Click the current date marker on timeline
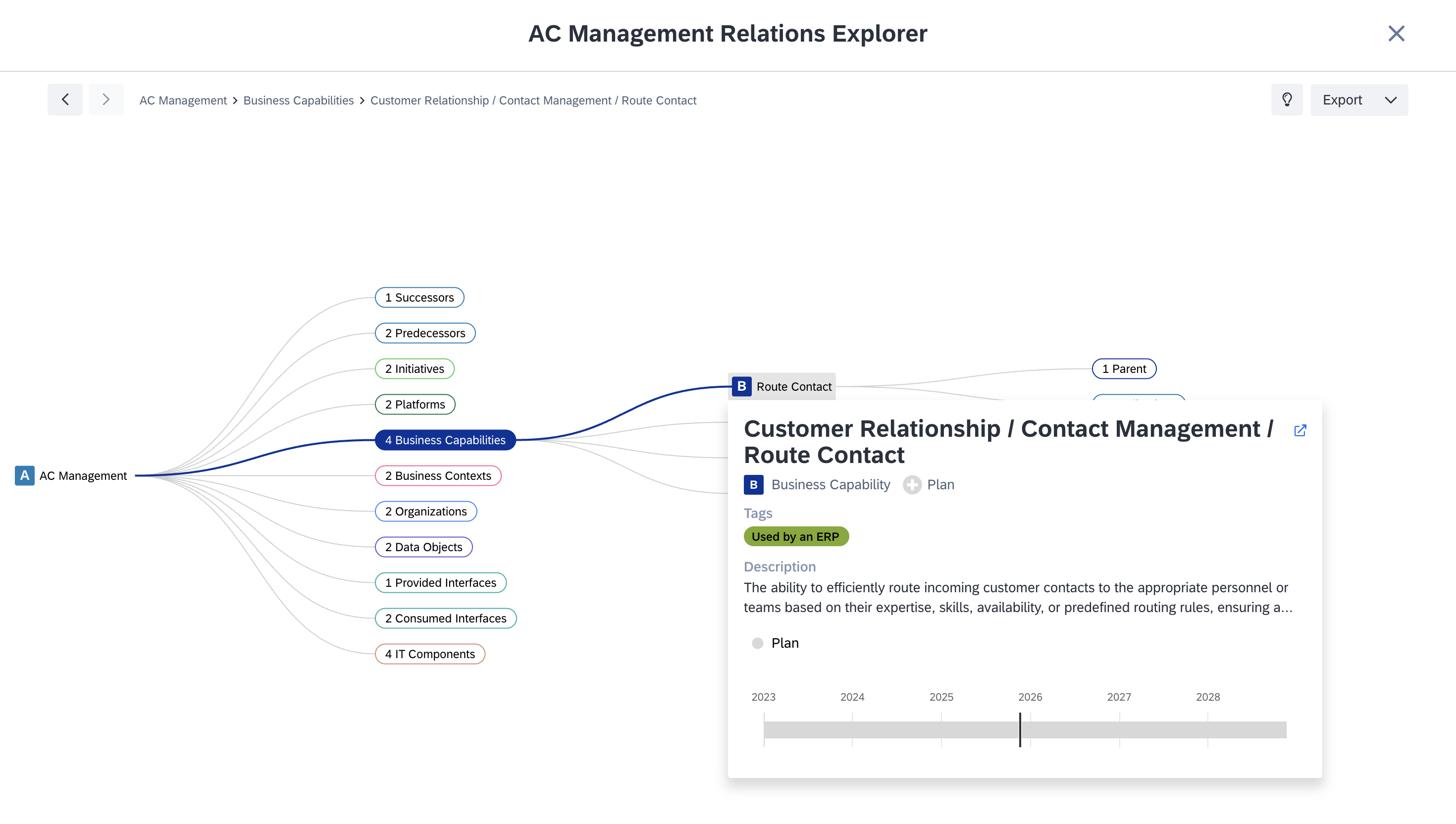Screen dimensions: 1456x824 [1020, 729]
